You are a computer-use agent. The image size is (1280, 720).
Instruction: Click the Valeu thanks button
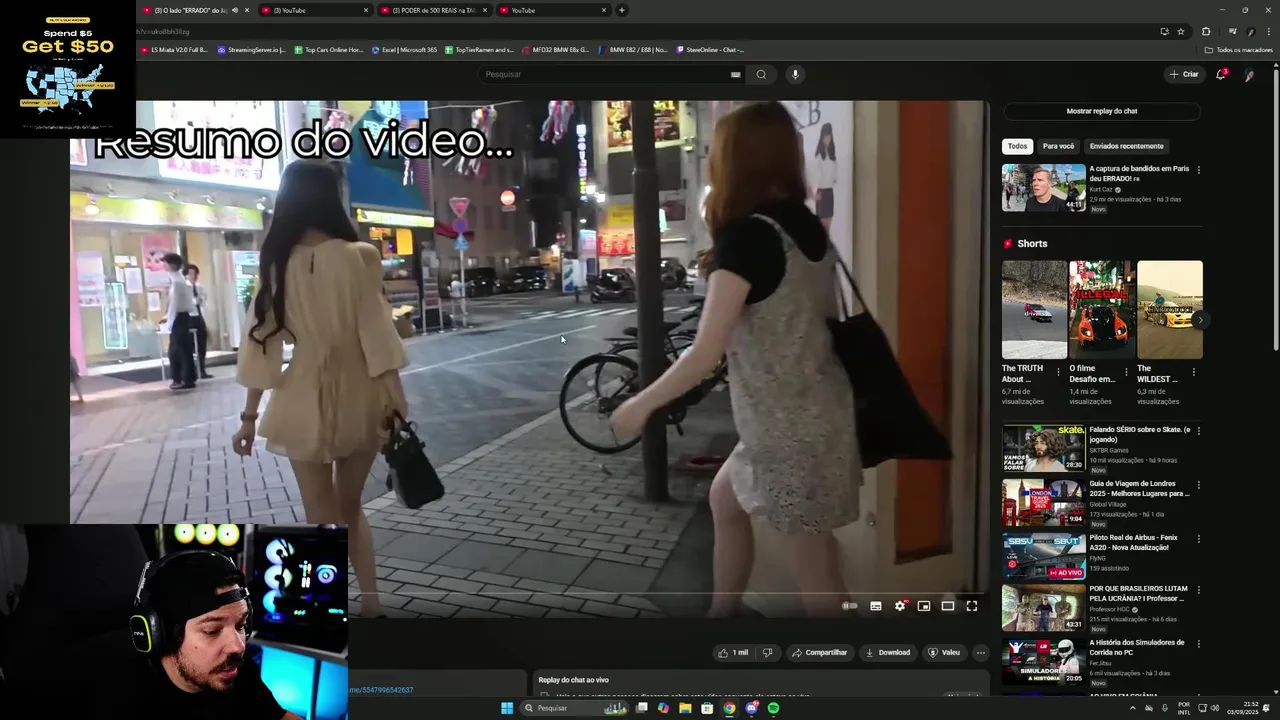[944, 653]
